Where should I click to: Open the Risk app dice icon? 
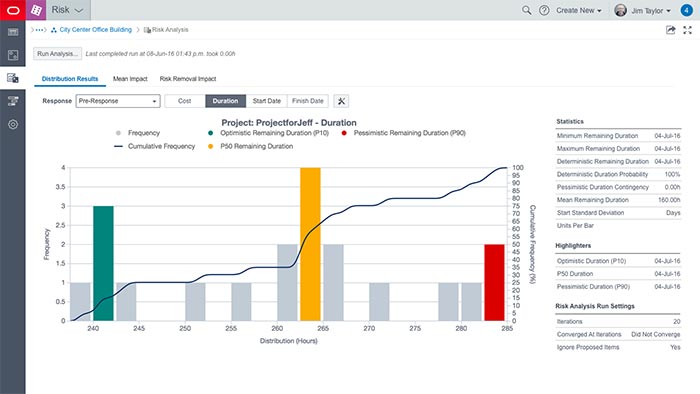click(x=36, y=10)
